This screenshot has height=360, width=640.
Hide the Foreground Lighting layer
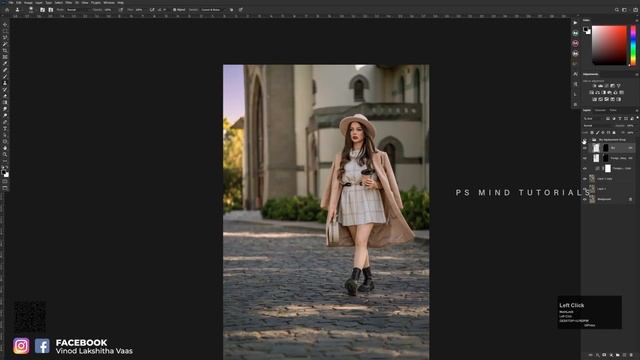click(x=584, y=158)
